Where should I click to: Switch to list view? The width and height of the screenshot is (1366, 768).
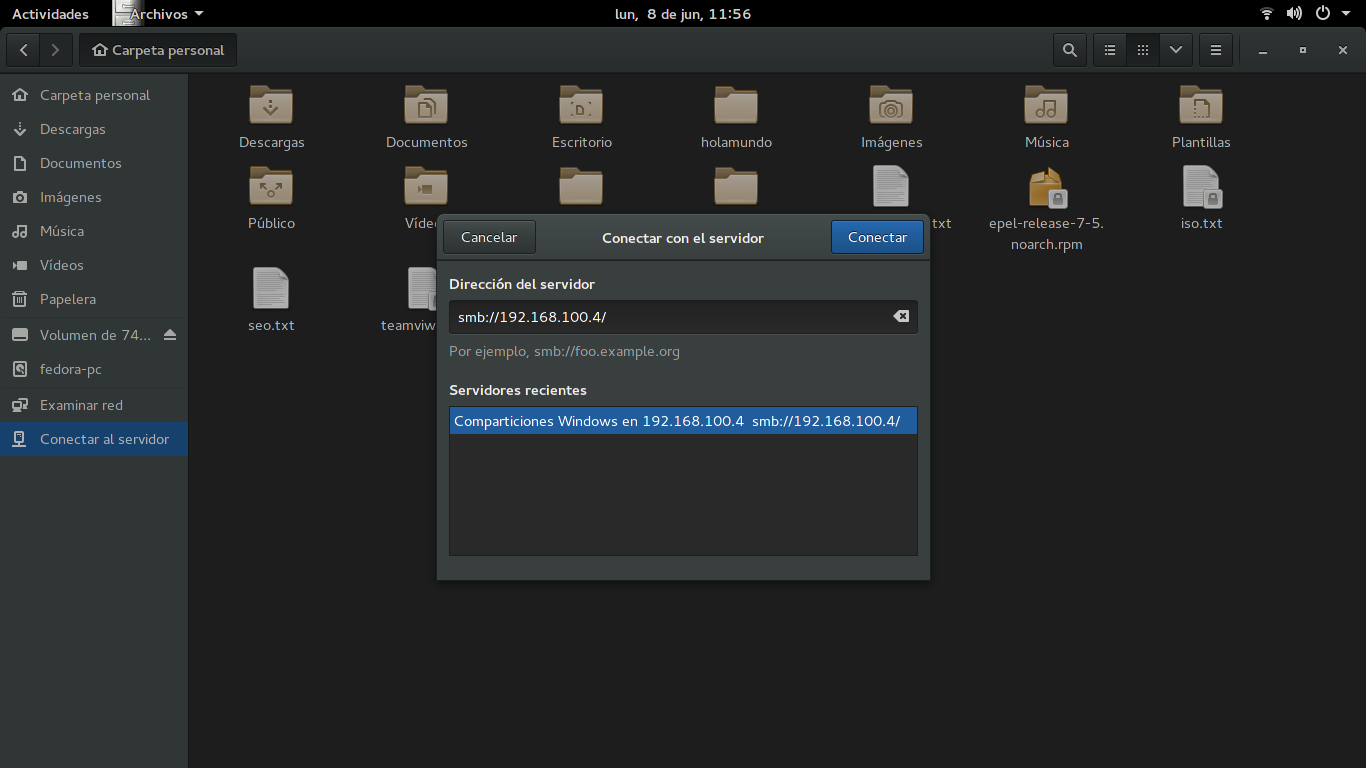[x=1109, y=49]
